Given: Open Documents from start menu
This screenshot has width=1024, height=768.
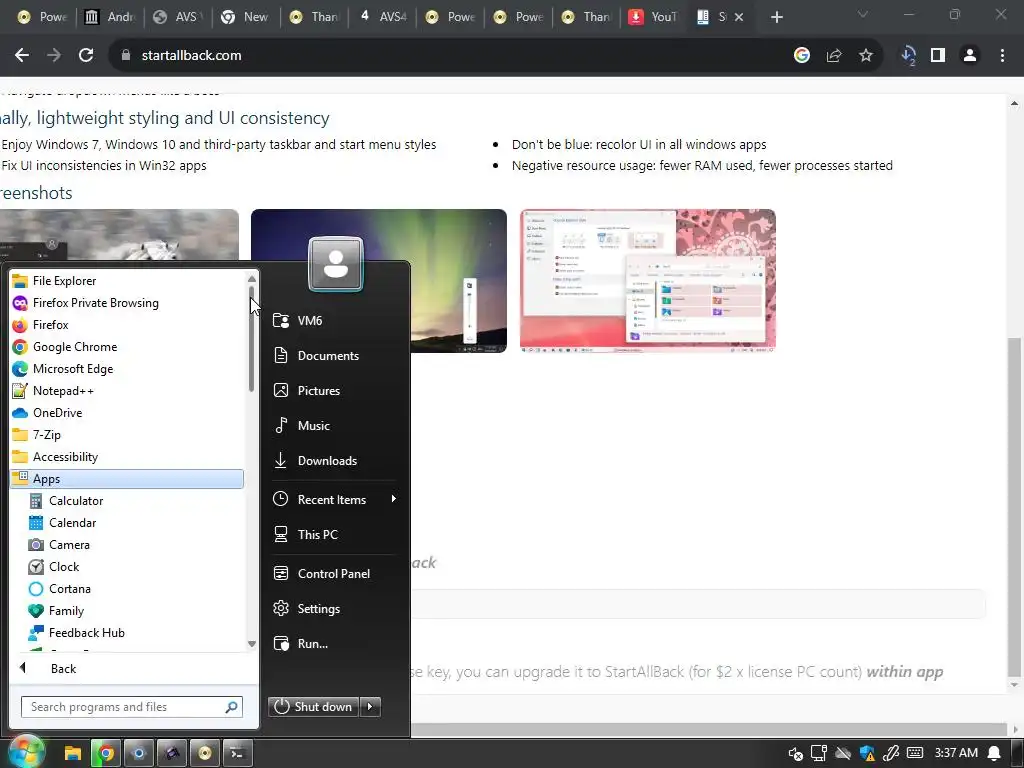Looking at the screenshot, I should pyautogui.click(x=333, y=356).
